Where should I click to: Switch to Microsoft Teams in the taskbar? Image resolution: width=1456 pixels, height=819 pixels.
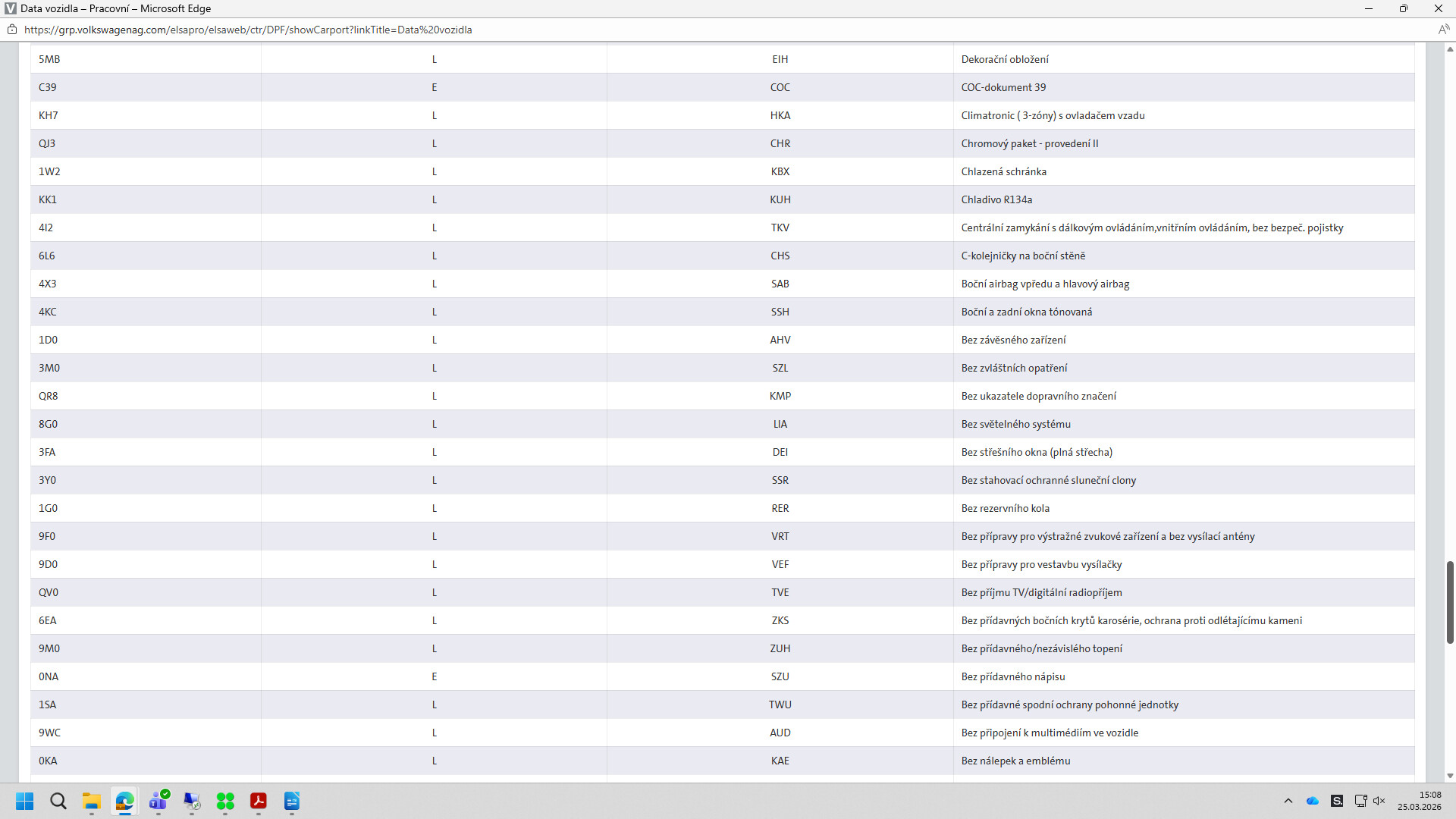158,801
